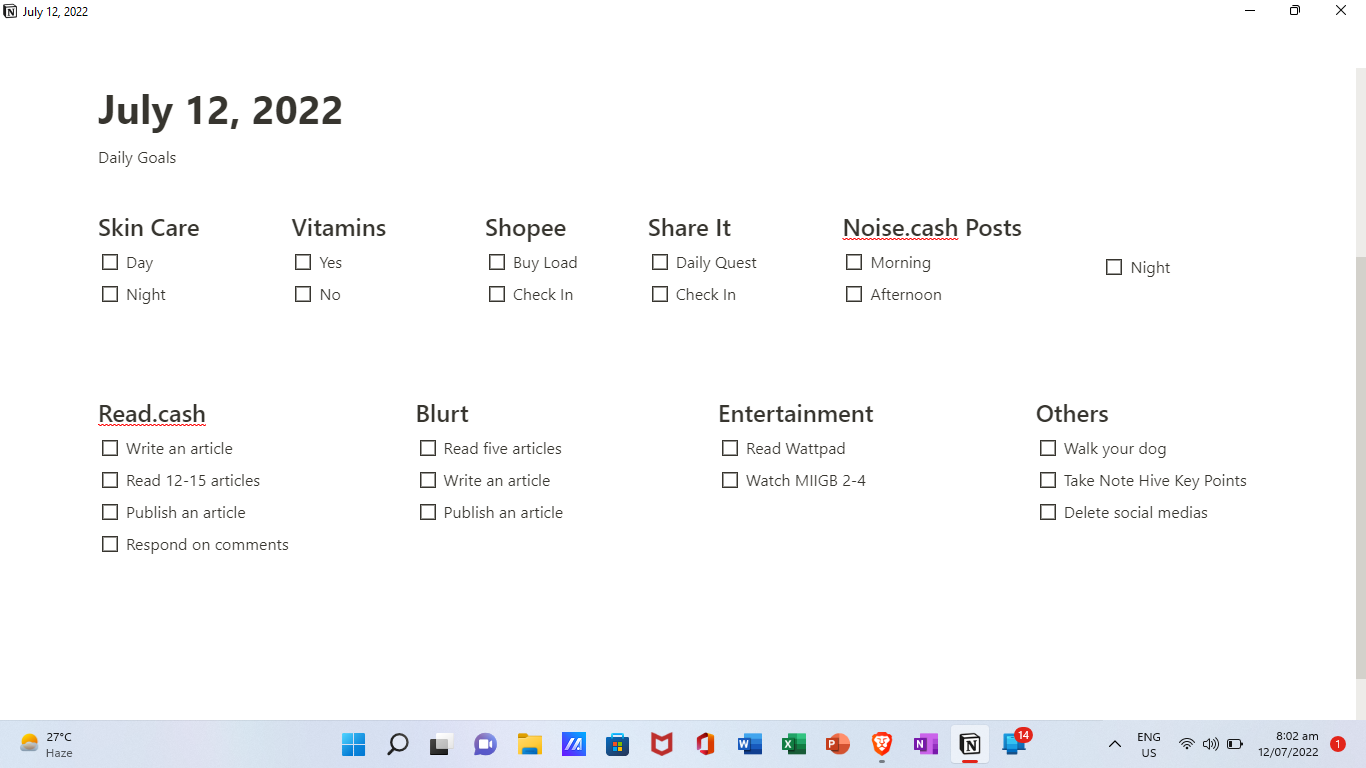Open the red notification count badge
This screenshot has height=768, width=1366.
tap(1338, 744)
